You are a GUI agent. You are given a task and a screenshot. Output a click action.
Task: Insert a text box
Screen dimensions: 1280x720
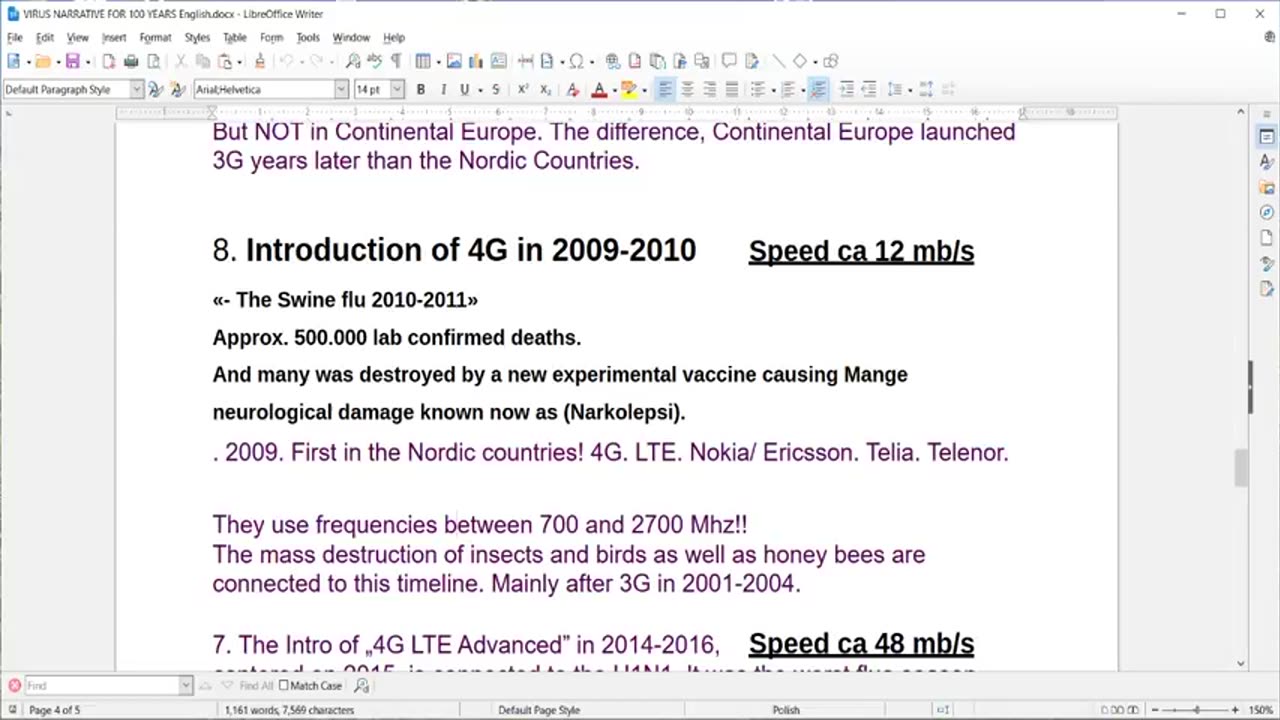tap(498, 61)
